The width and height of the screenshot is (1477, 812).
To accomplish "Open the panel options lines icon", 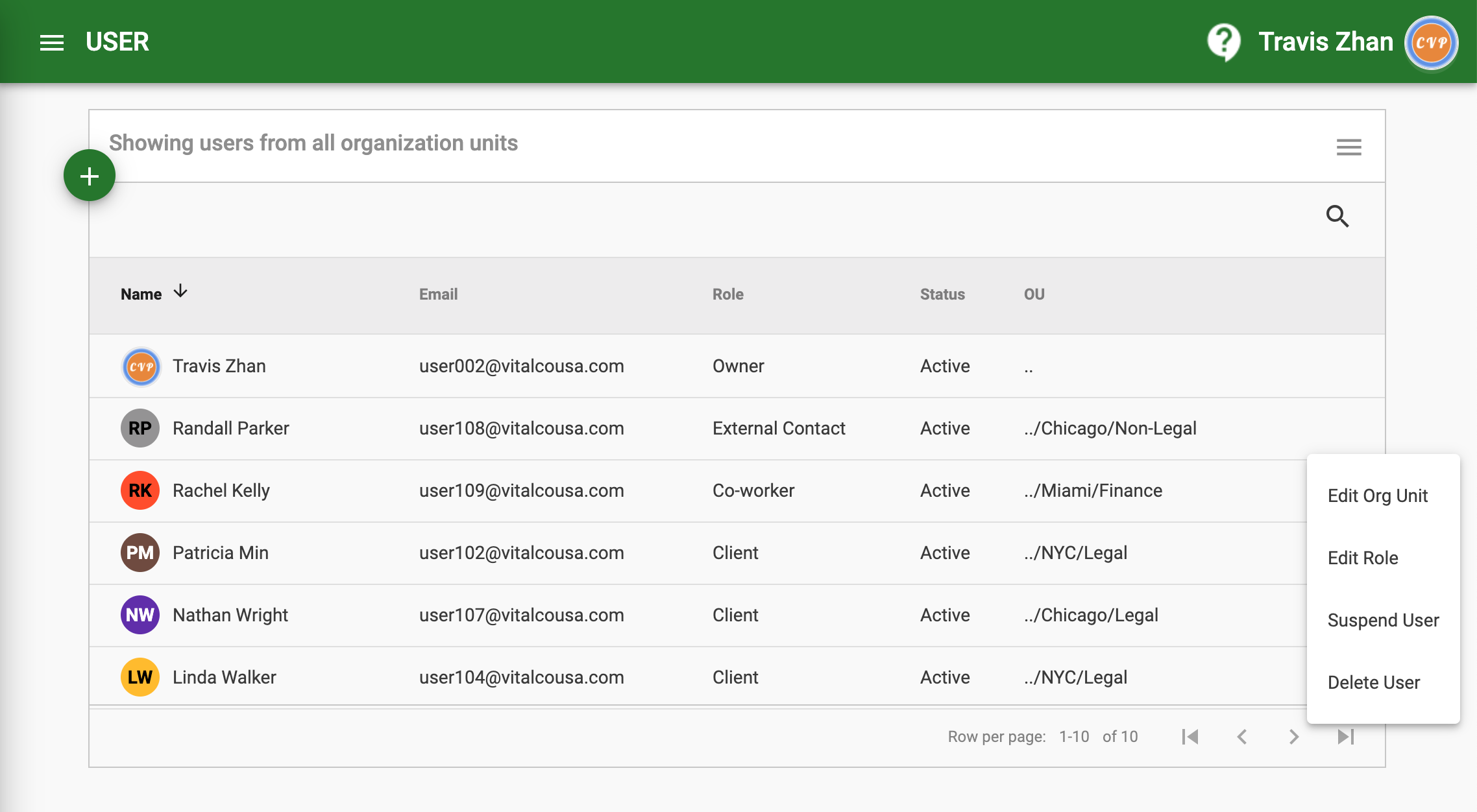I will [x=1349, y=147].
